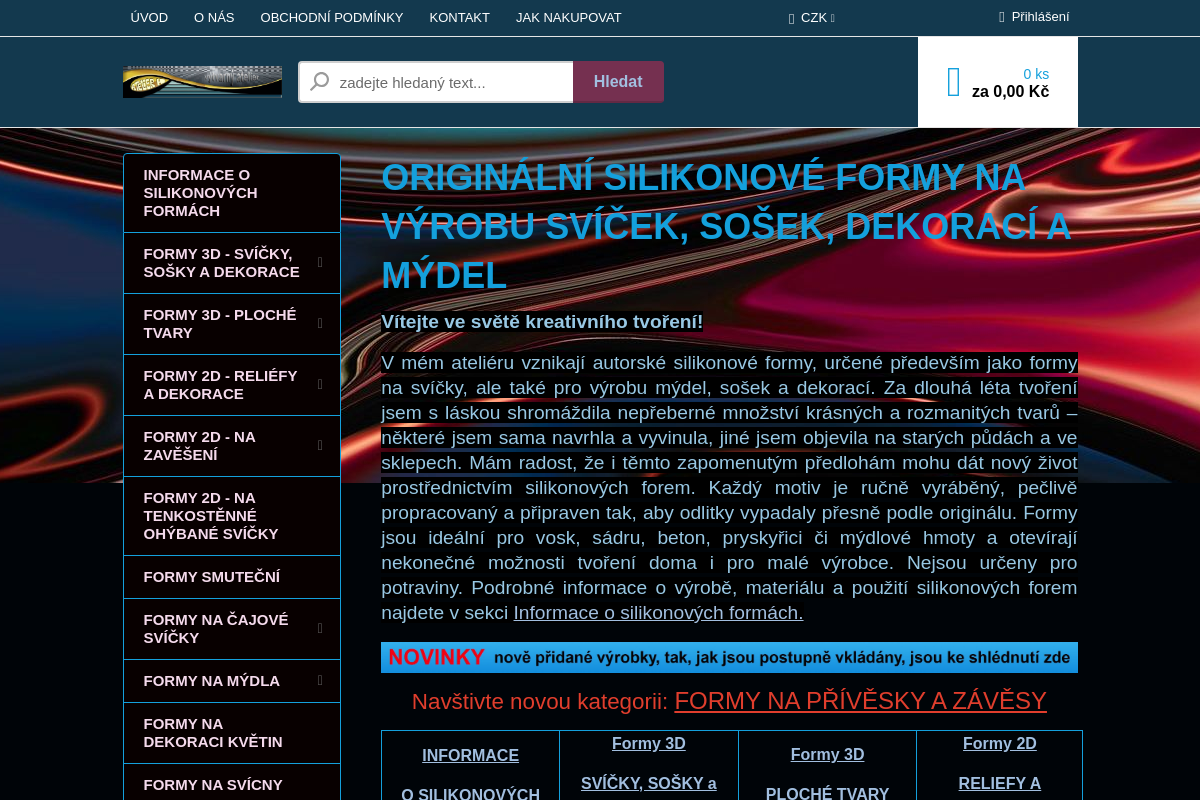Viewport: 1200px width, 800px height.
Task: Expand Formy 3D - Ploché tvary submenu
Action: pyautogui.click(x=320, y=324)
